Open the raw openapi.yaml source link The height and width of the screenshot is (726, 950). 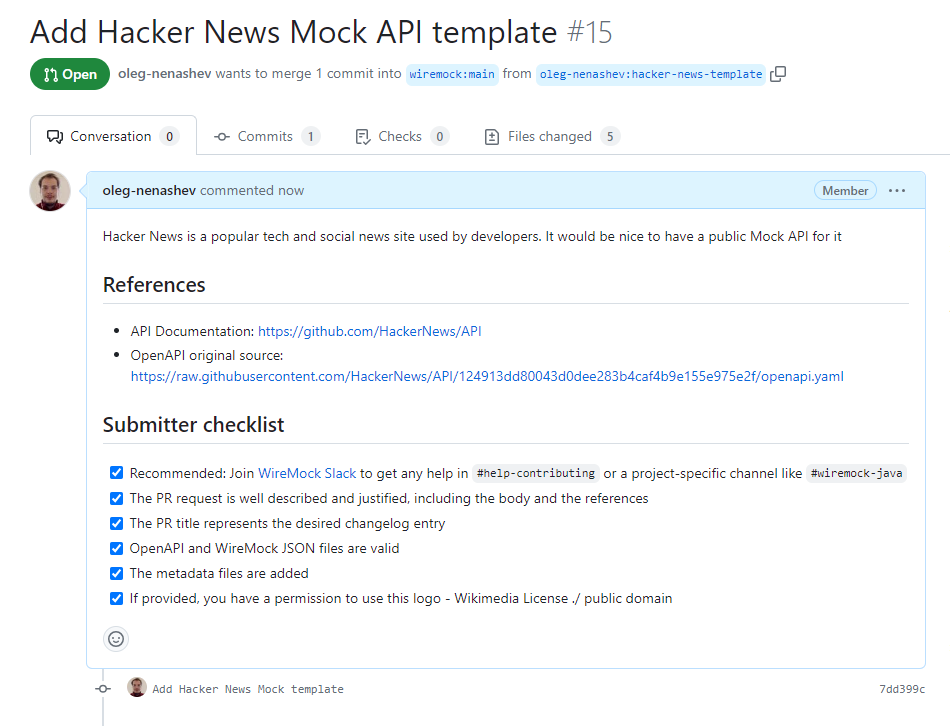pyautogui.click(x=487, y=376)
